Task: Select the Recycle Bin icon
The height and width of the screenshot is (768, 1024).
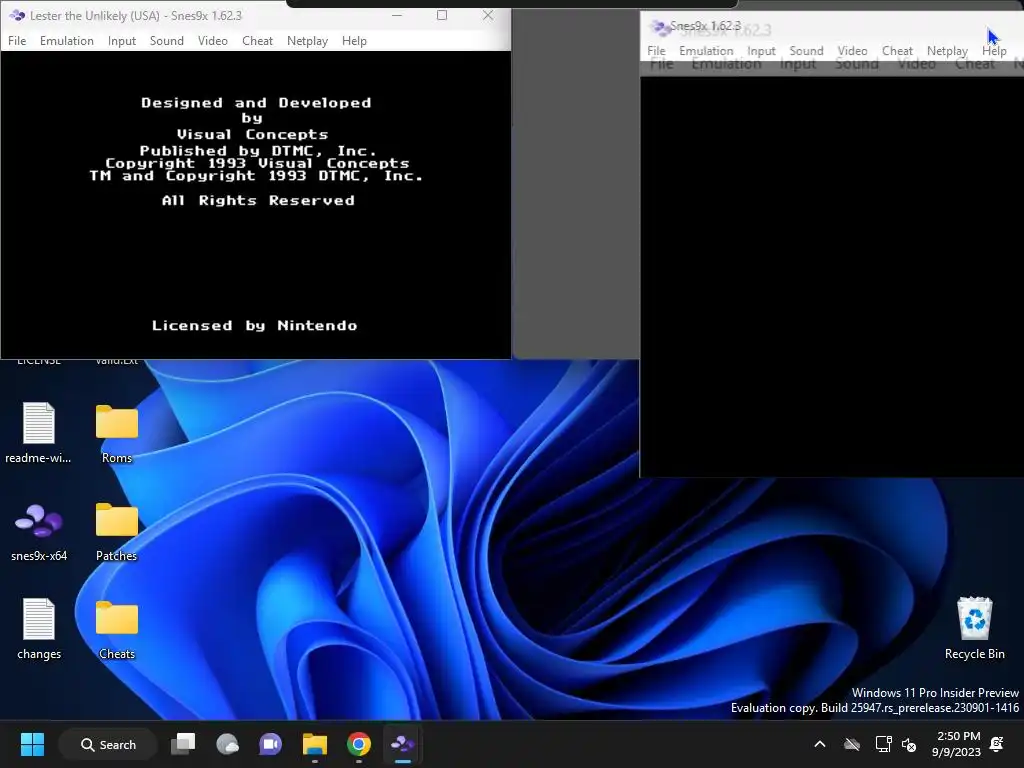Action: [974, 628]
